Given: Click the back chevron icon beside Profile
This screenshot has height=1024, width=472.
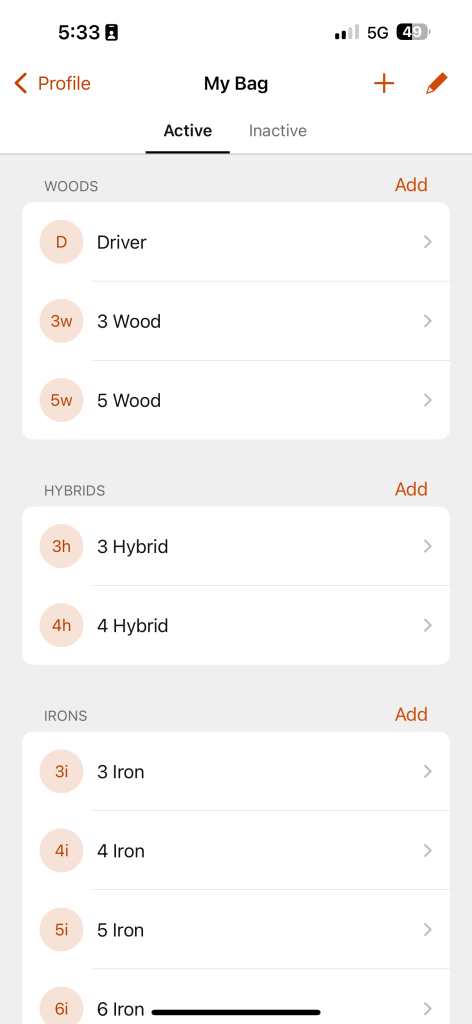Looking at the screenshot, I should 21,84.
